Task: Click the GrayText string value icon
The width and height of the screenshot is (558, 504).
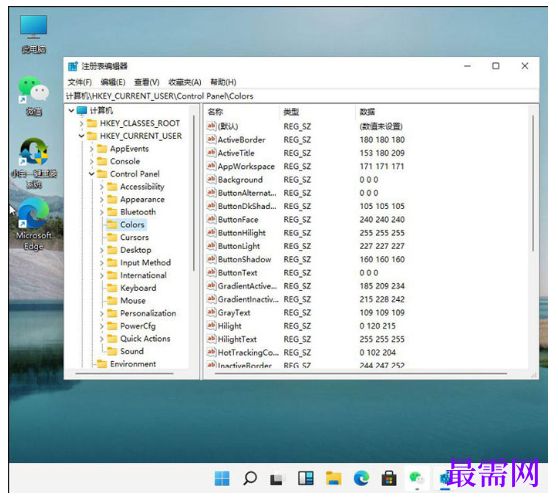Action: tap(211, 312)
